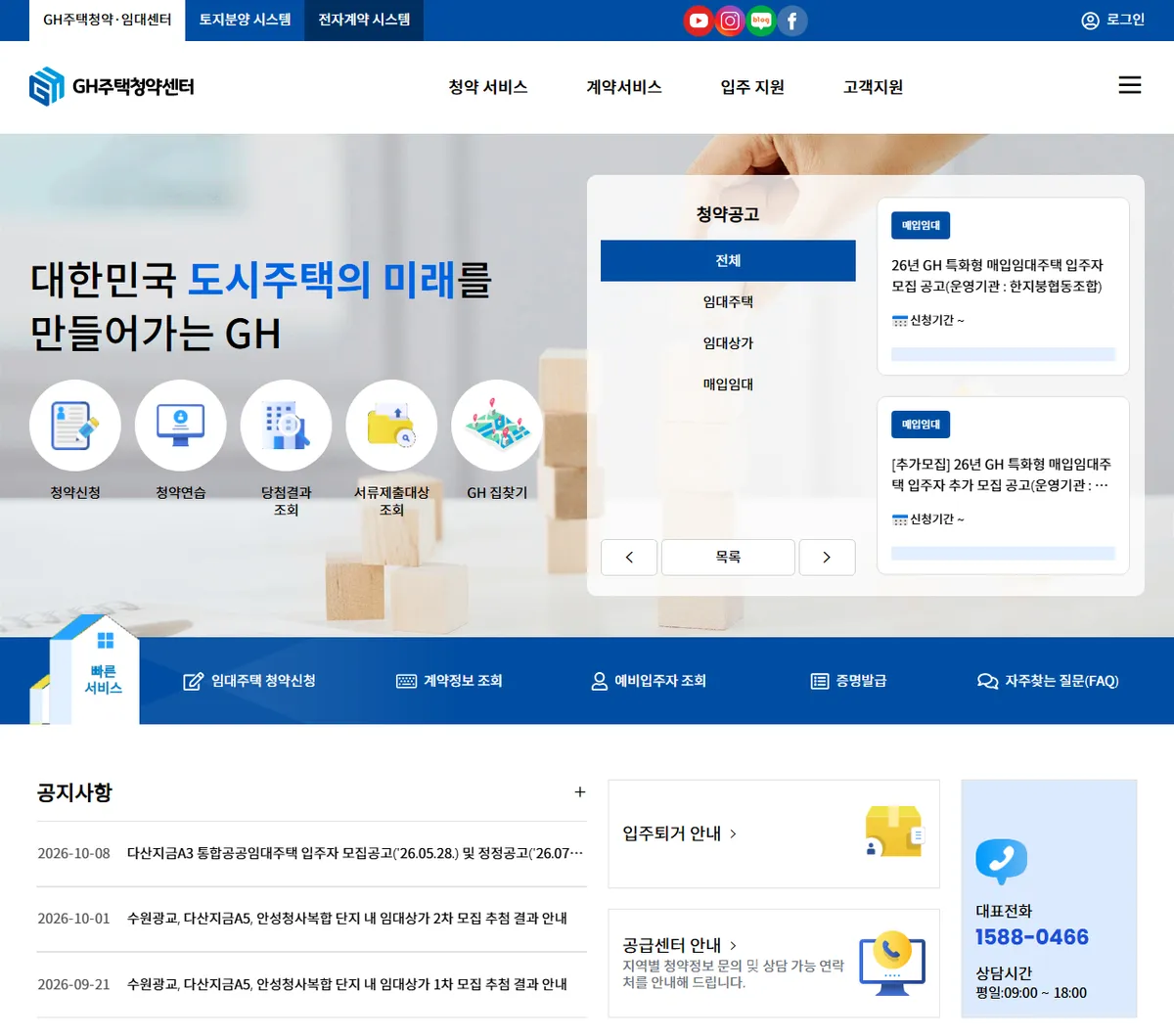Open the Facebook social icon

click(x=792, y=21)
